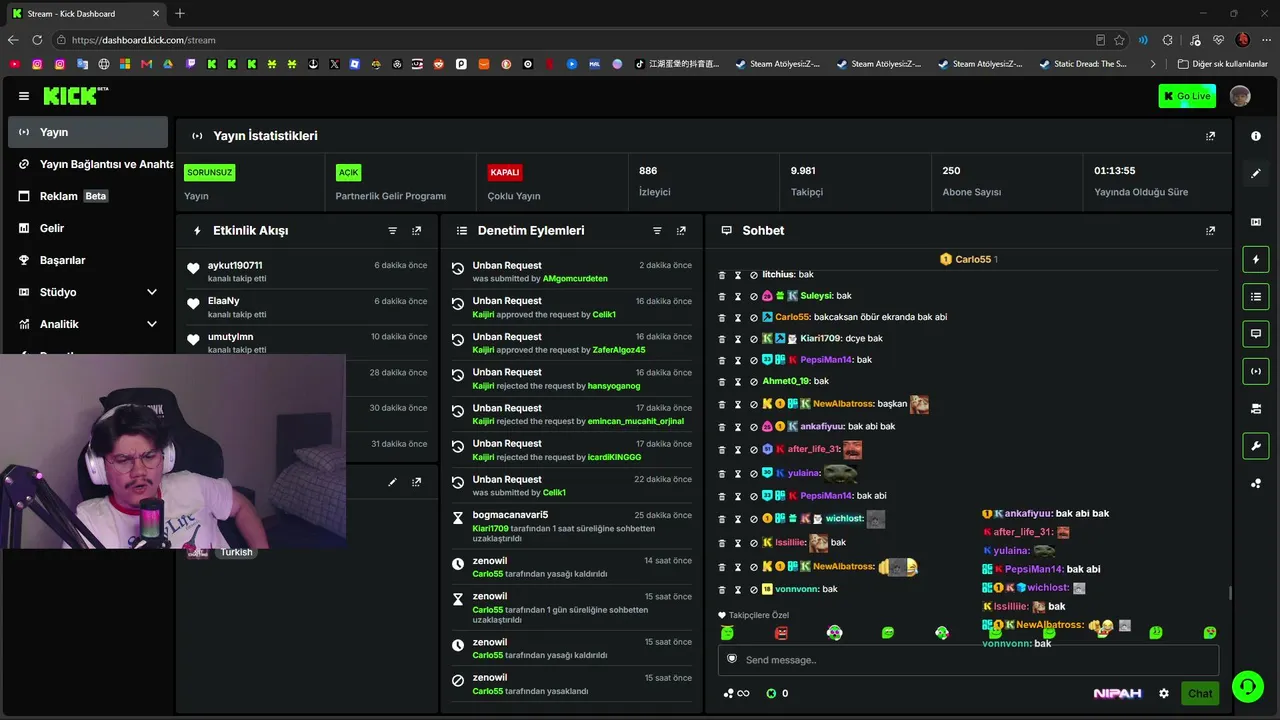The height and width of the screenshot is (720, 1280).
Task: Delete yulaina's chat message
Action: [722, 473]
